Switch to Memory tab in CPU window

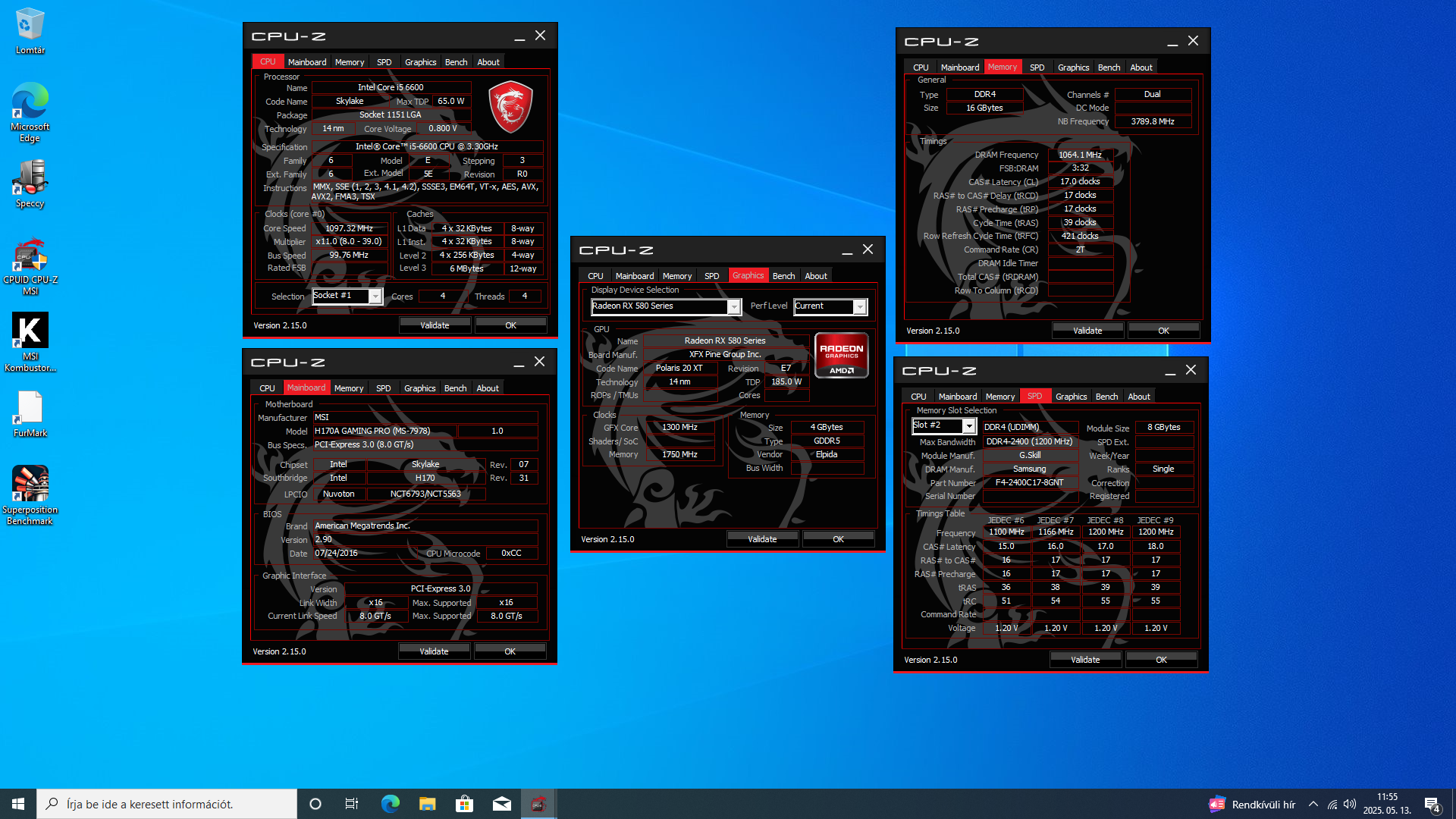[350, 62]
